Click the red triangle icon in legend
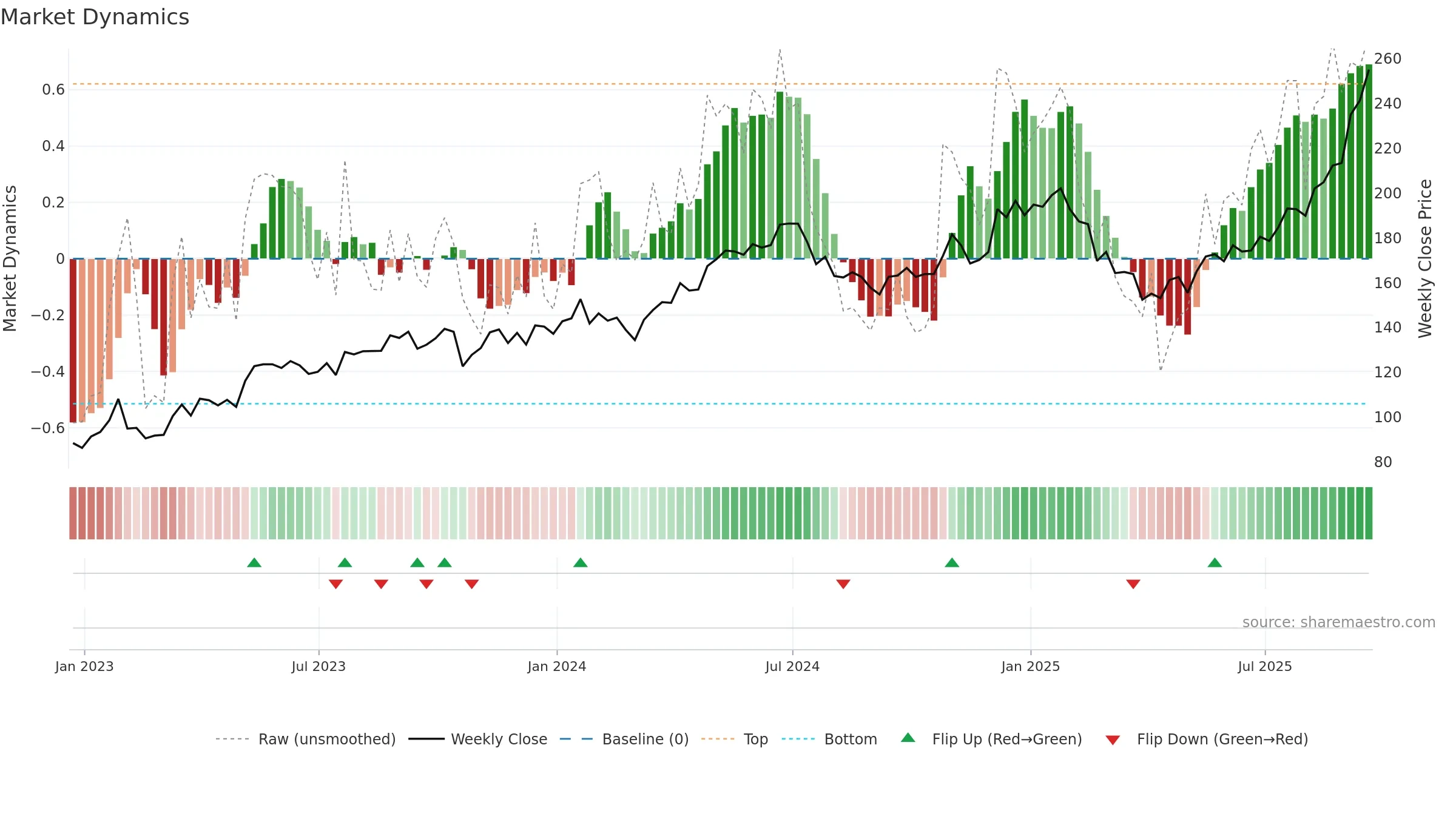The width and height of the screenshot is (1456, 819). 1113,740
